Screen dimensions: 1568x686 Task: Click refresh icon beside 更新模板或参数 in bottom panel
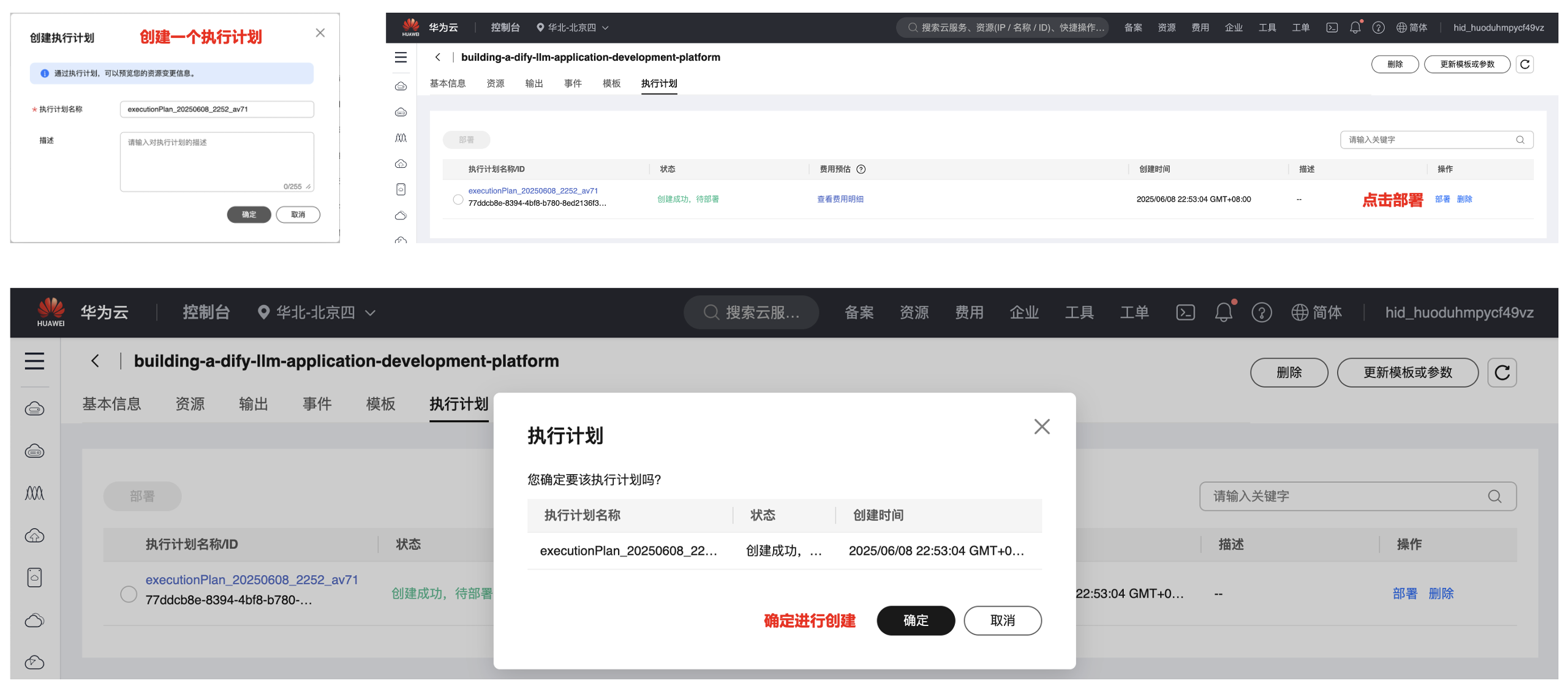pos(1501,372)
